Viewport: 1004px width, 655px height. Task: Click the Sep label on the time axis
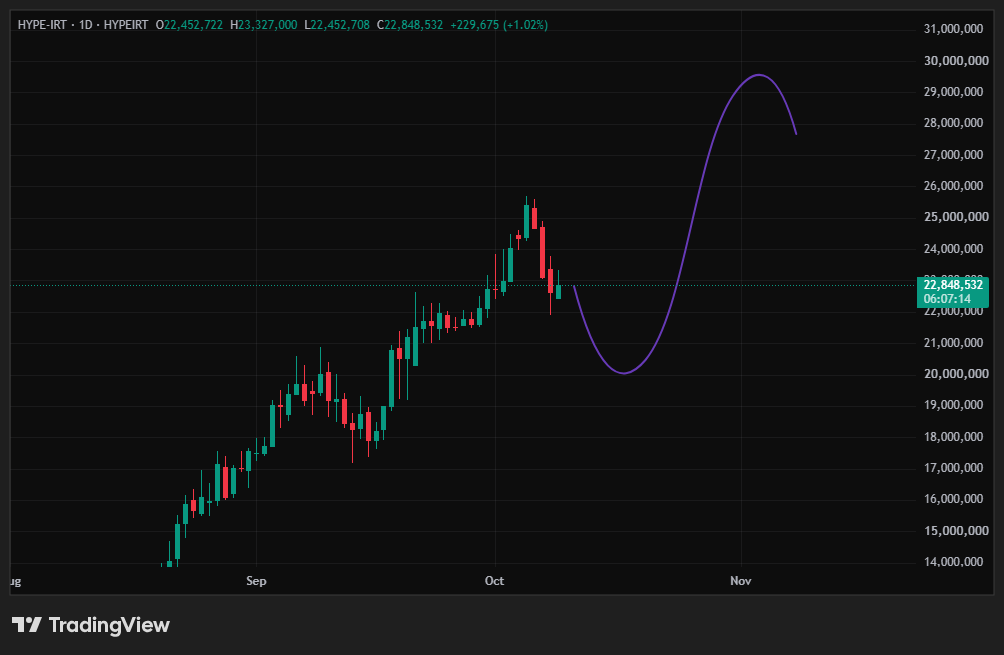point(256,581)
